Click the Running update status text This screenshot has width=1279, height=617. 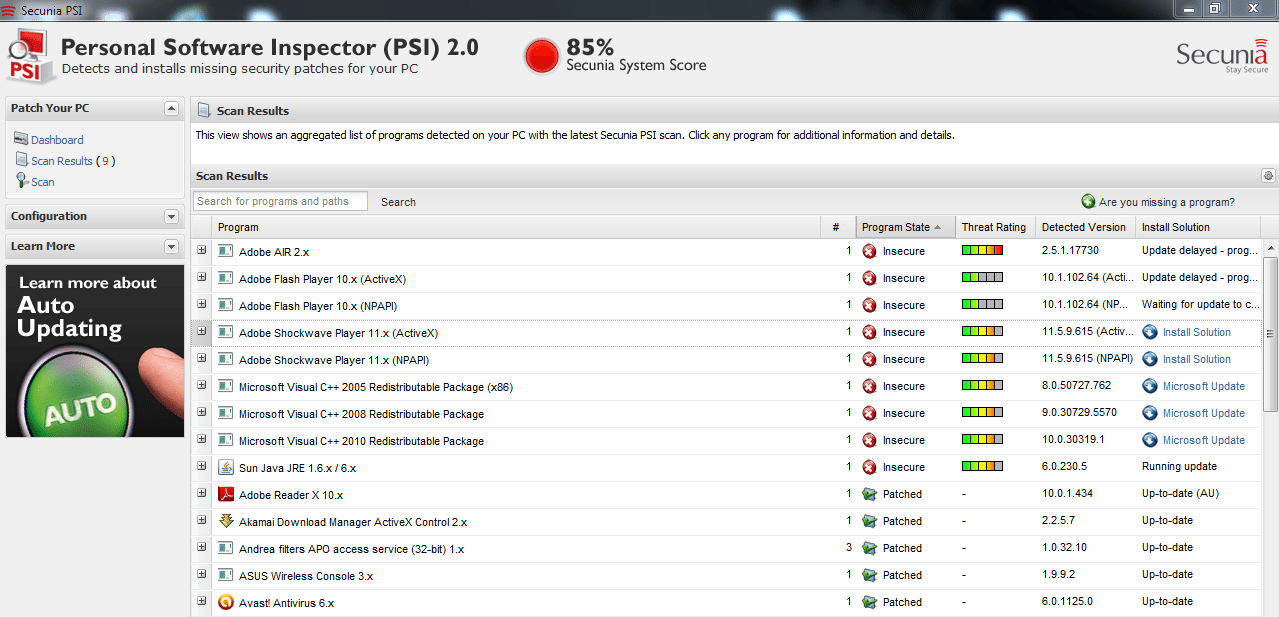tap(1179, 467)
